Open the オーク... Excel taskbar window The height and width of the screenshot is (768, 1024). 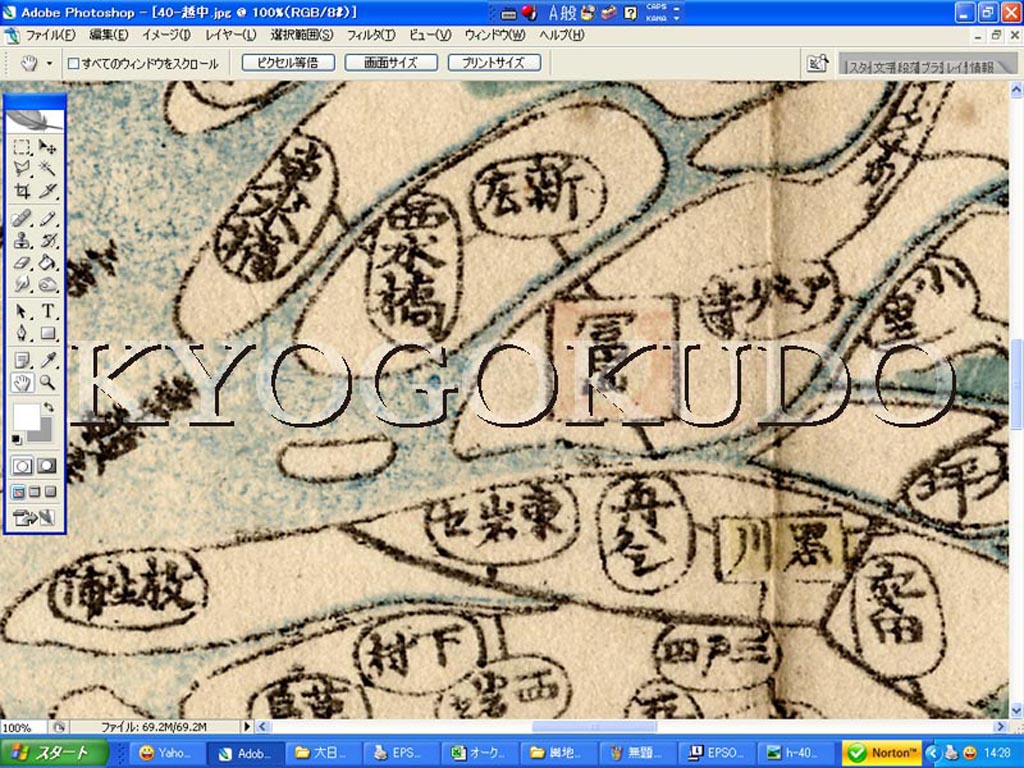(x=479, y=754)
